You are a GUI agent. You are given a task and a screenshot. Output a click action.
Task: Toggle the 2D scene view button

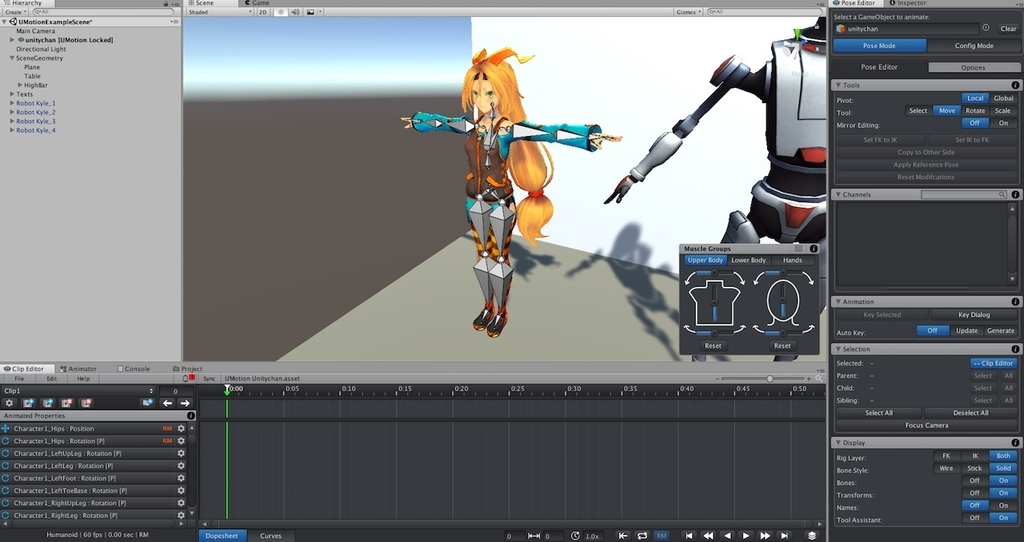[263, 12]
